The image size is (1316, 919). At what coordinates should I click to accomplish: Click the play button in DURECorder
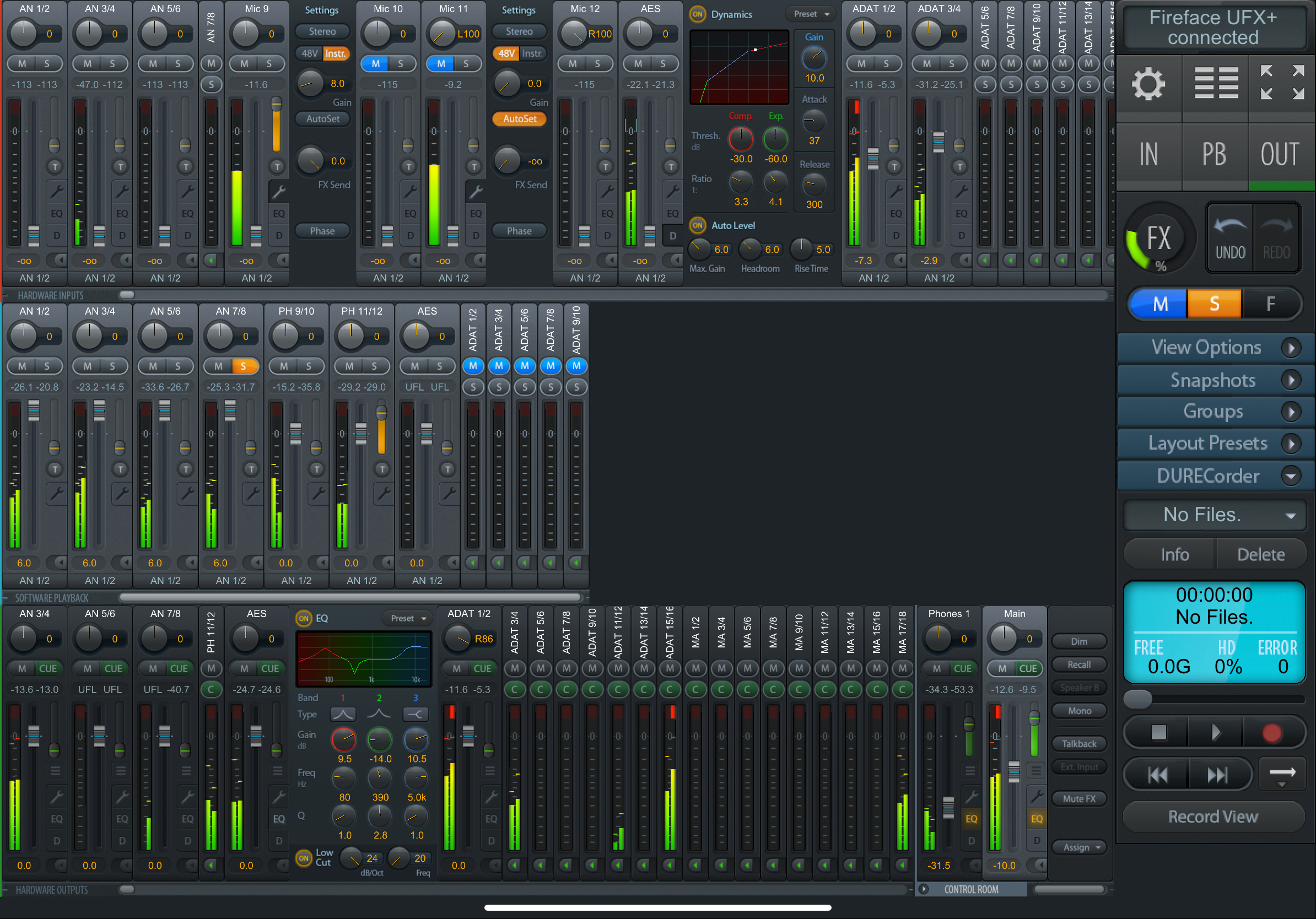click(x=1216, y=732)
